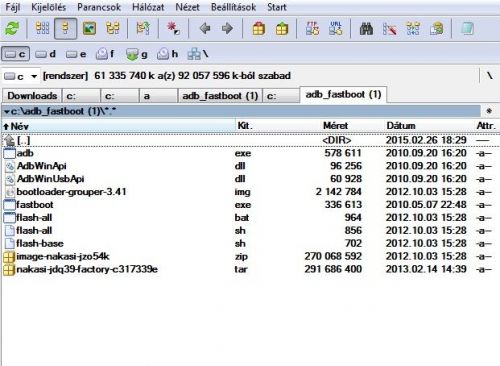This screenshot has height=366, width=500.
Task: Open directory hotlist asterisk button
Action: 489,111
